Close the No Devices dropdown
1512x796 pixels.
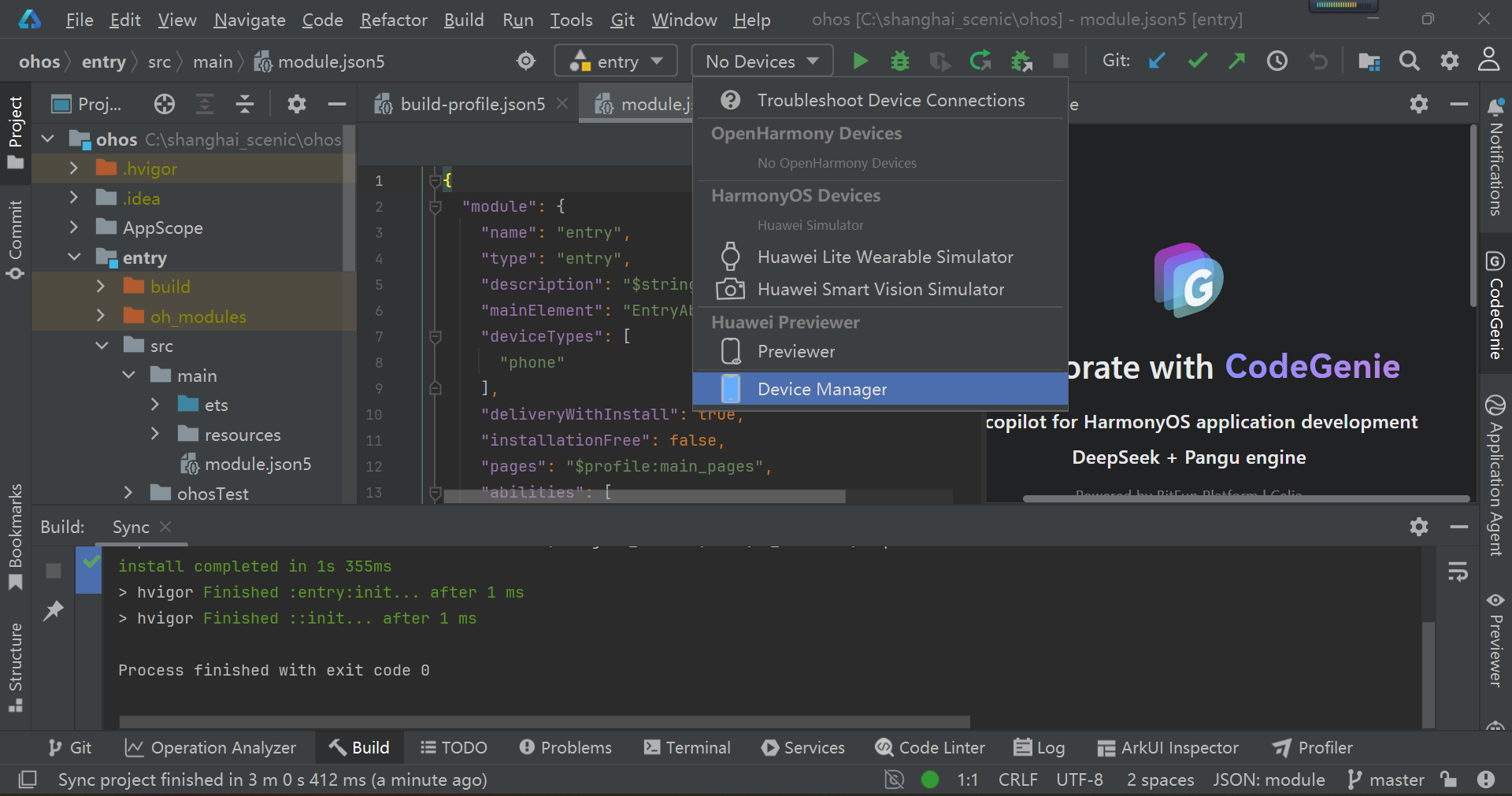coord(762,61)
